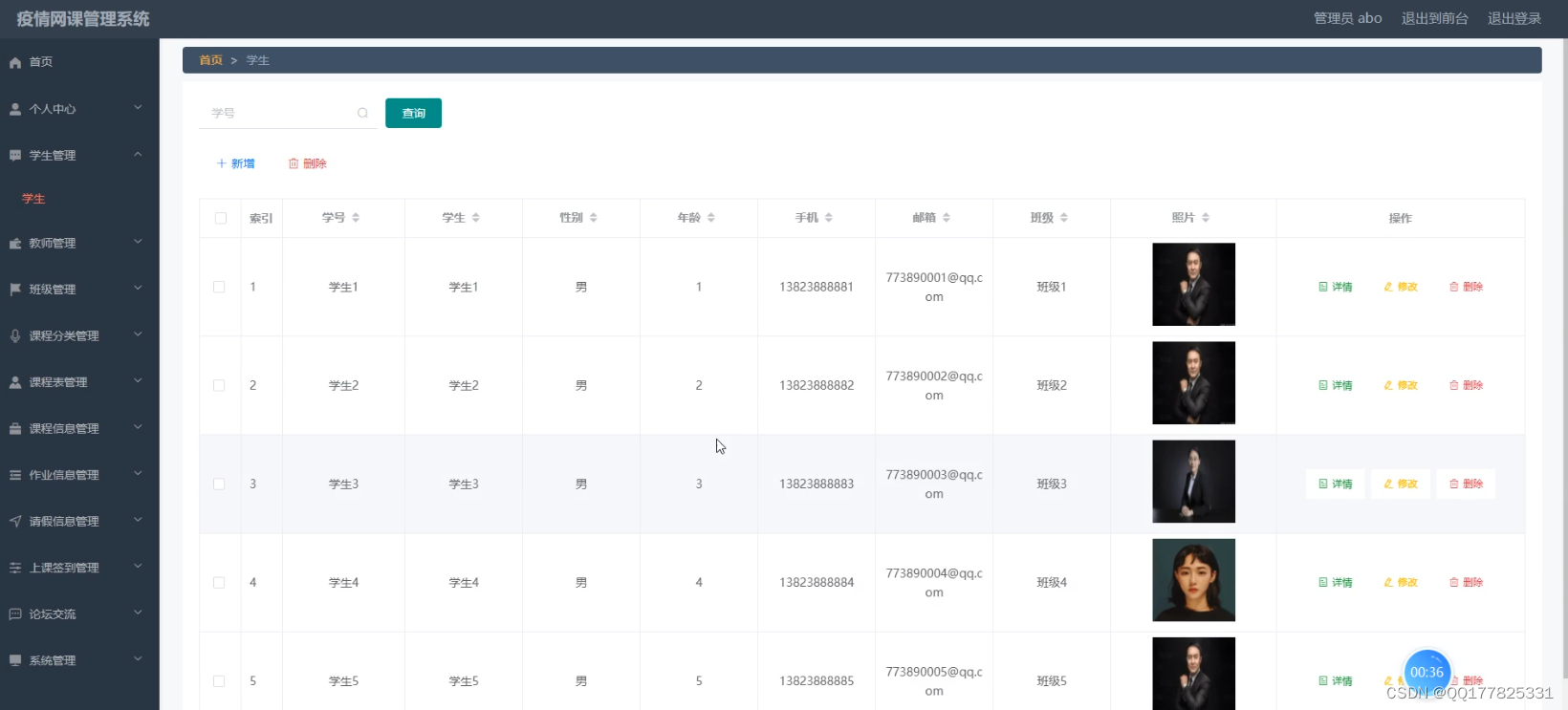Screen dimensions: 1568x710
Task: Click the monitor icon for 系统管理
Action: (x=15, y=659)
